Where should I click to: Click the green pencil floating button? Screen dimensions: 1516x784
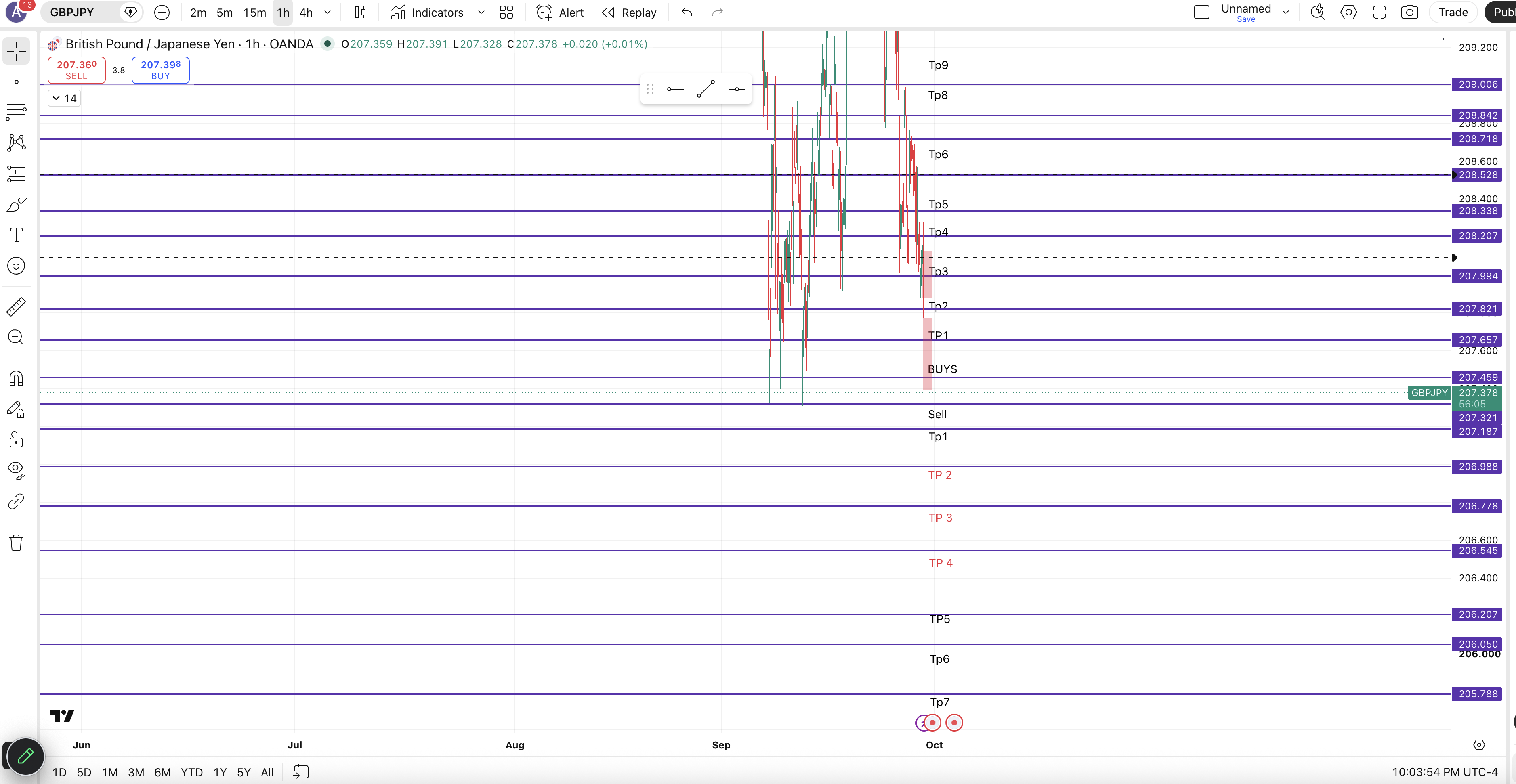(x=25, y=757)
